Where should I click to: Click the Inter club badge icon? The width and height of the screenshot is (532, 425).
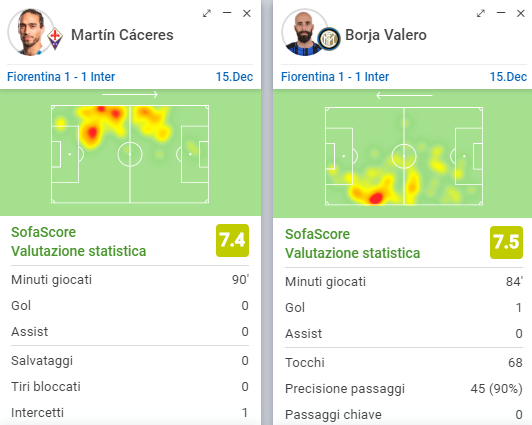329,39
